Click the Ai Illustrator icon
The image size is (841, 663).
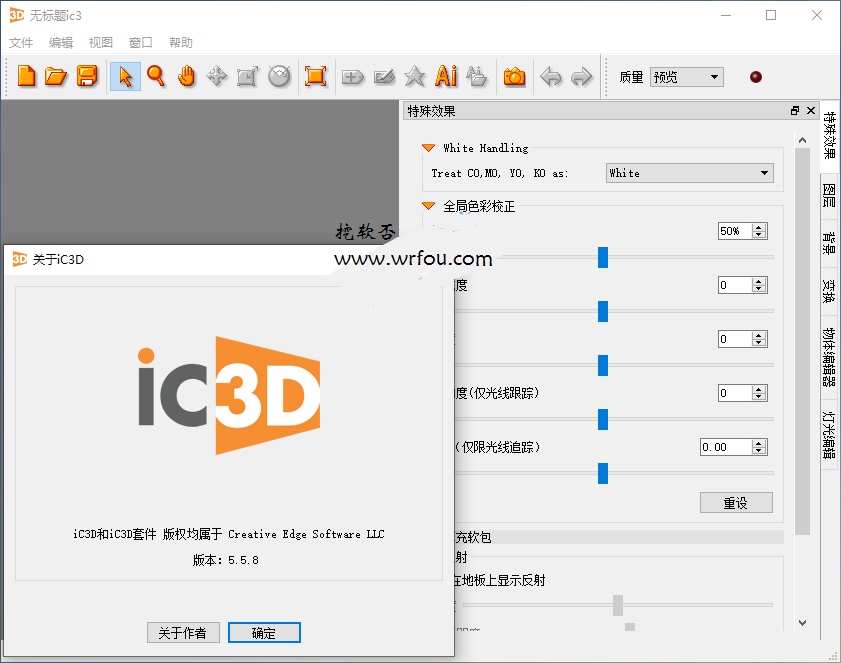tap(446, 77)
